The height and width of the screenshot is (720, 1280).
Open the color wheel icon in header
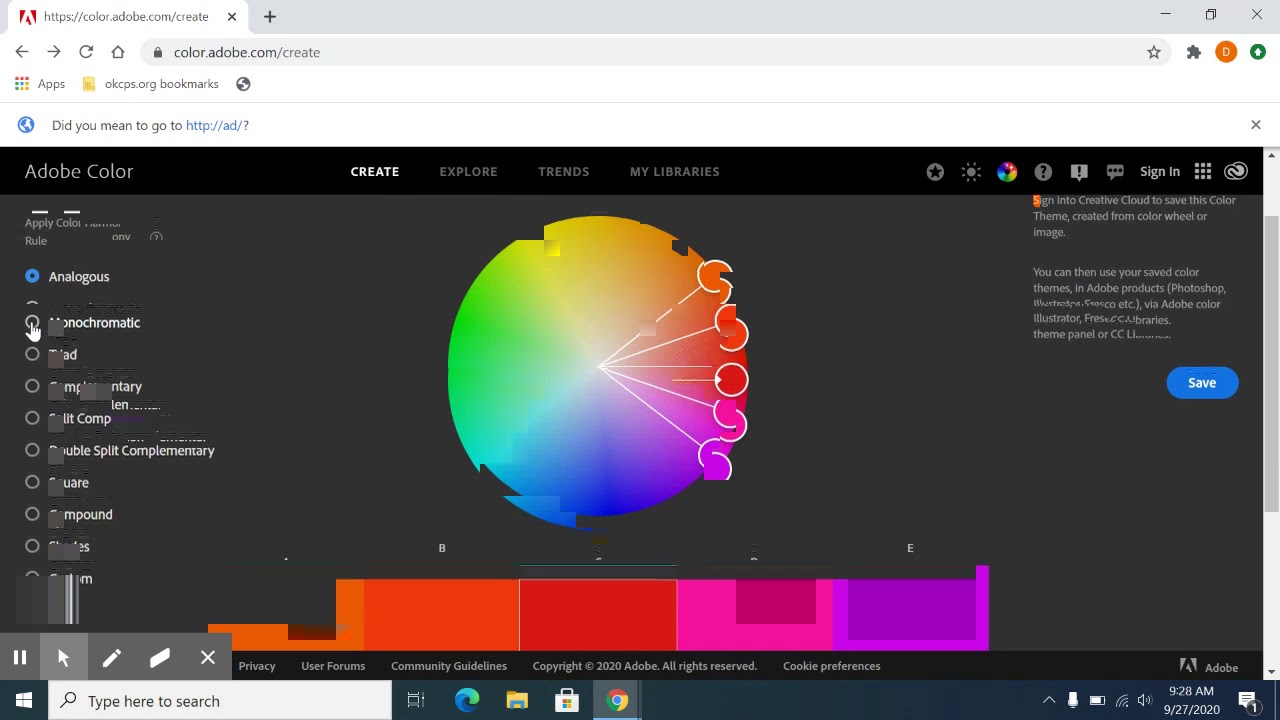[1007, 172]
